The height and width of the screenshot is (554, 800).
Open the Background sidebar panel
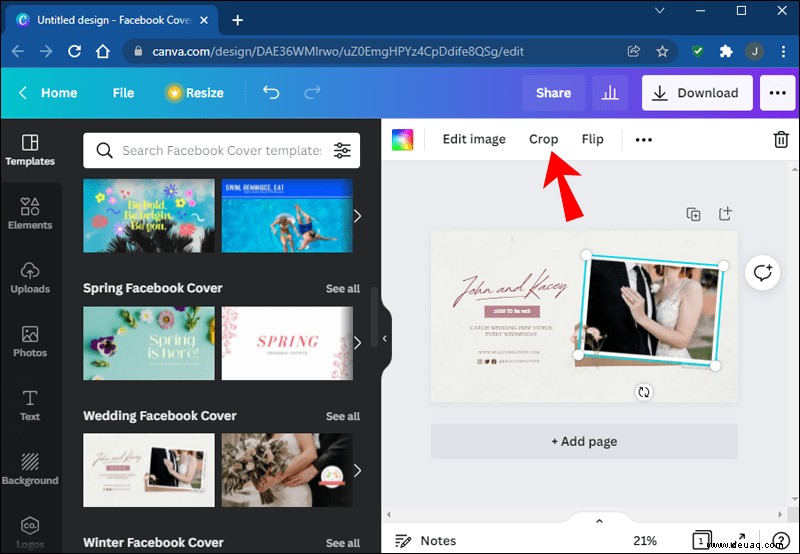tap(30, 469)
